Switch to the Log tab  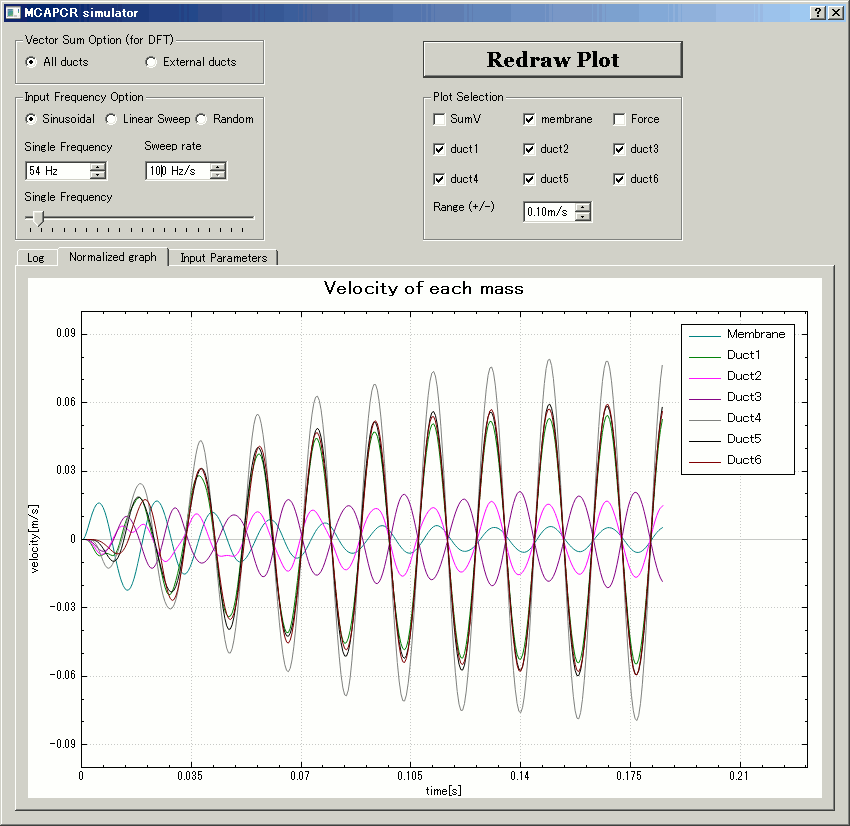[x=36, y=257]
